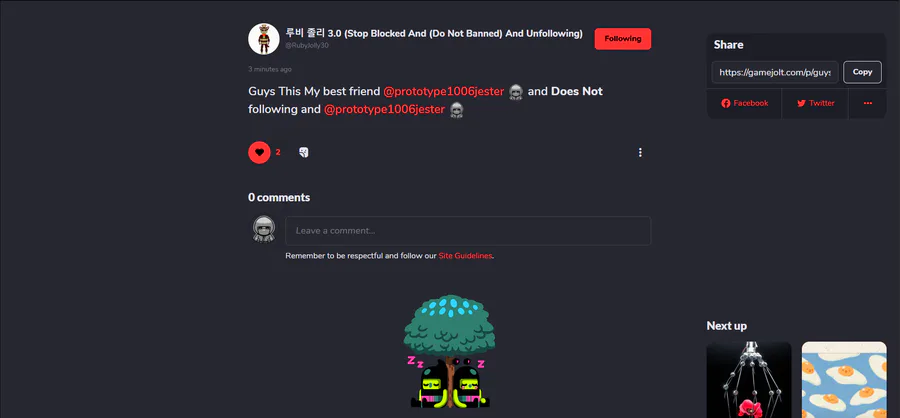Open the Site Guidelines link
This screenshot has height=418, width=900.
[x=465, y=256]
